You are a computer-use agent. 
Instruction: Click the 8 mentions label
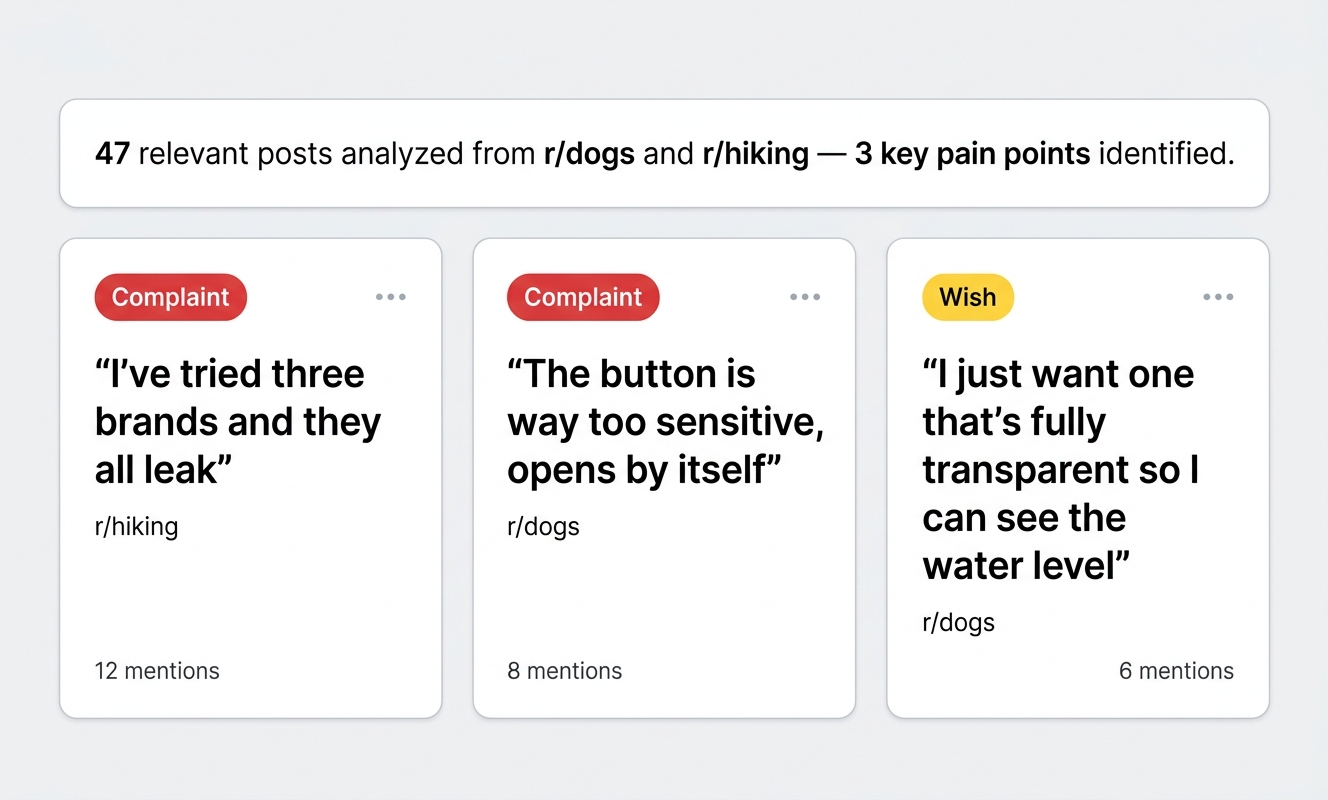pyautogui.click(x=565, y=671)
